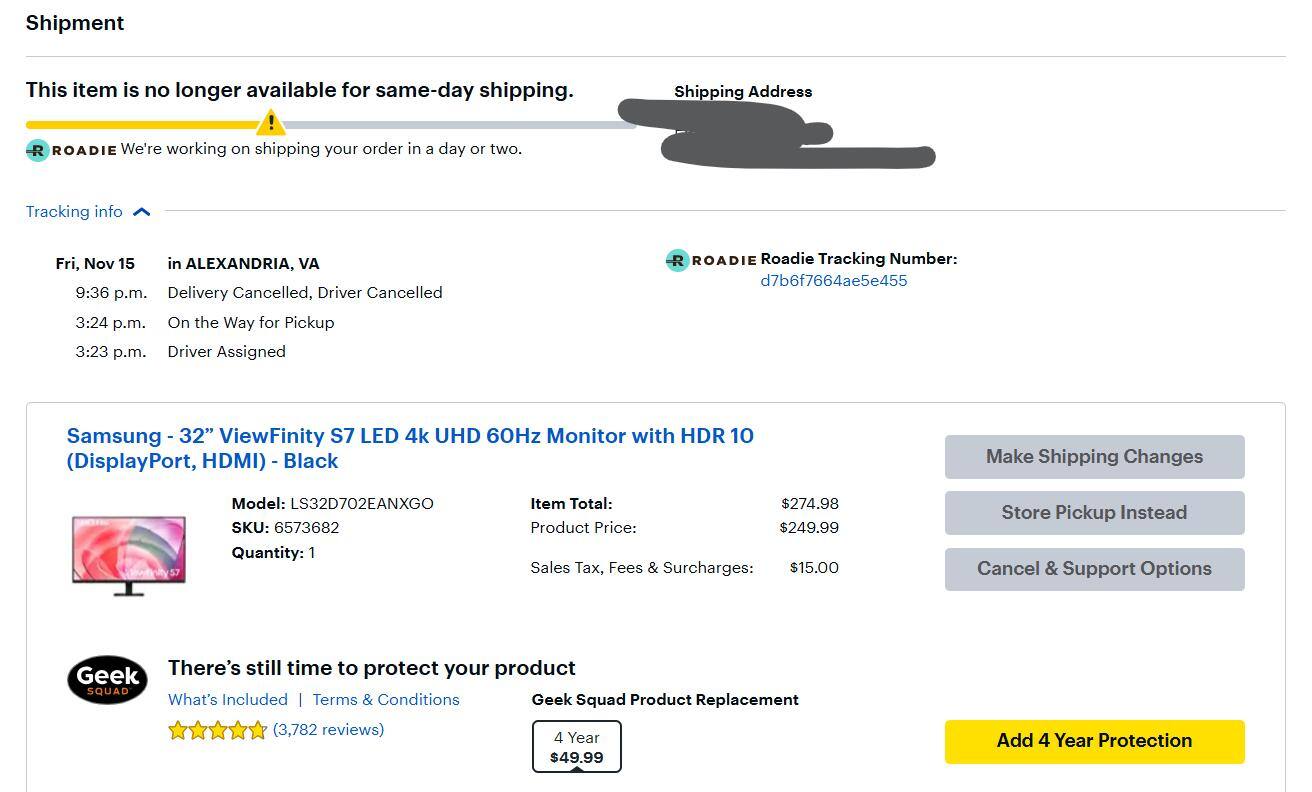Click the shipping progress bar
The image size is (1312, 792).
pos(450,125)
